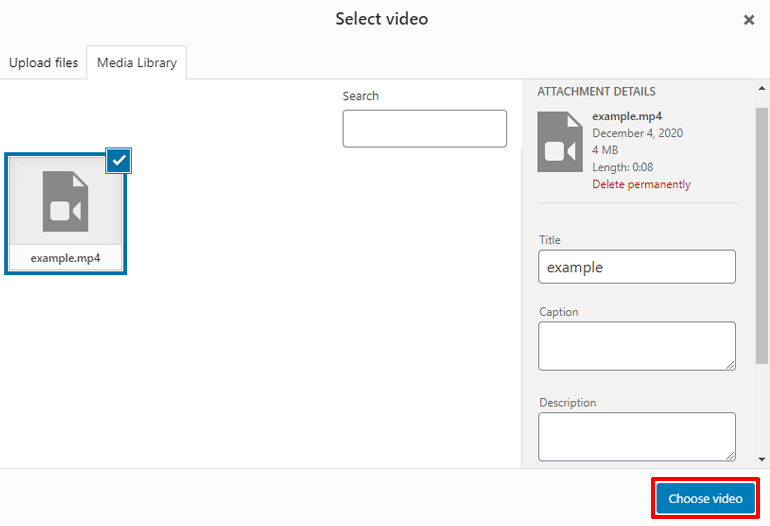The width and height of the screenshot is (770, 526).
Task: Click the Delete permanently link
Action: coord(641,184)
